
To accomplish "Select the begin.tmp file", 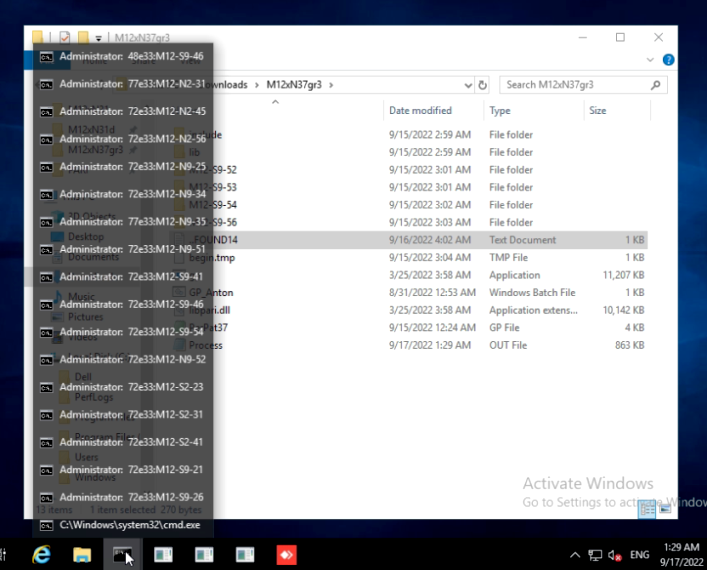I will pos(410,257).
